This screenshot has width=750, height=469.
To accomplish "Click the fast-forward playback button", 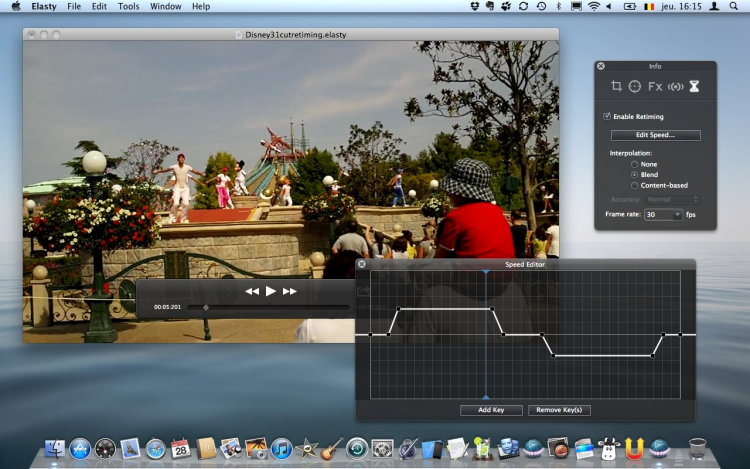I will click(289, 291).
